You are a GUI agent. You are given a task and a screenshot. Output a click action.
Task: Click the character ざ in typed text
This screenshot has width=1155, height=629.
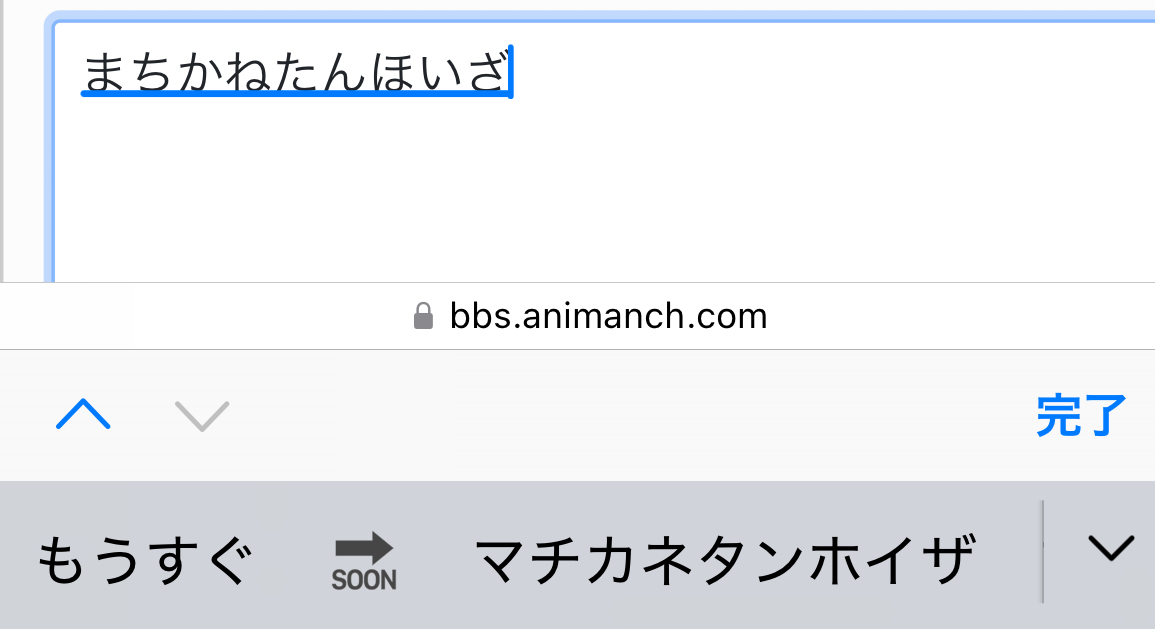click(x=487, y=73)
